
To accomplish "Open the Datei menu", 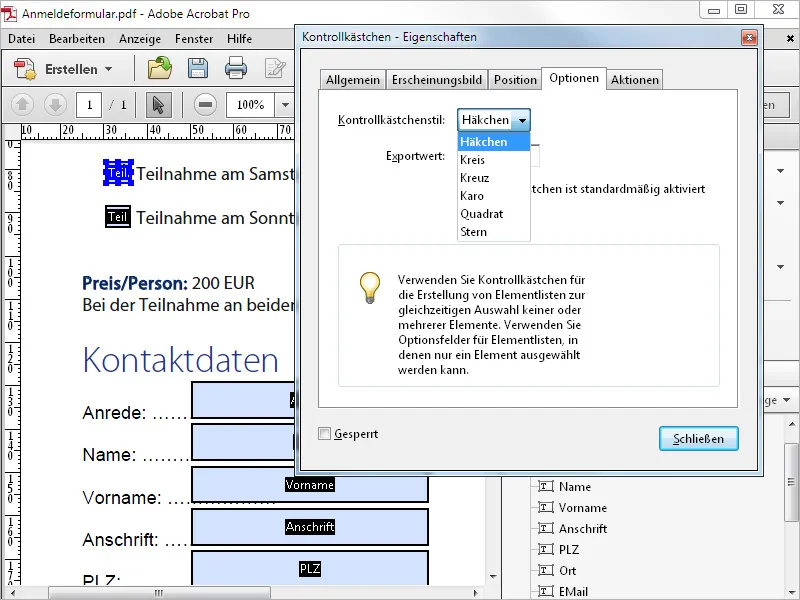I will pos(21,39).
